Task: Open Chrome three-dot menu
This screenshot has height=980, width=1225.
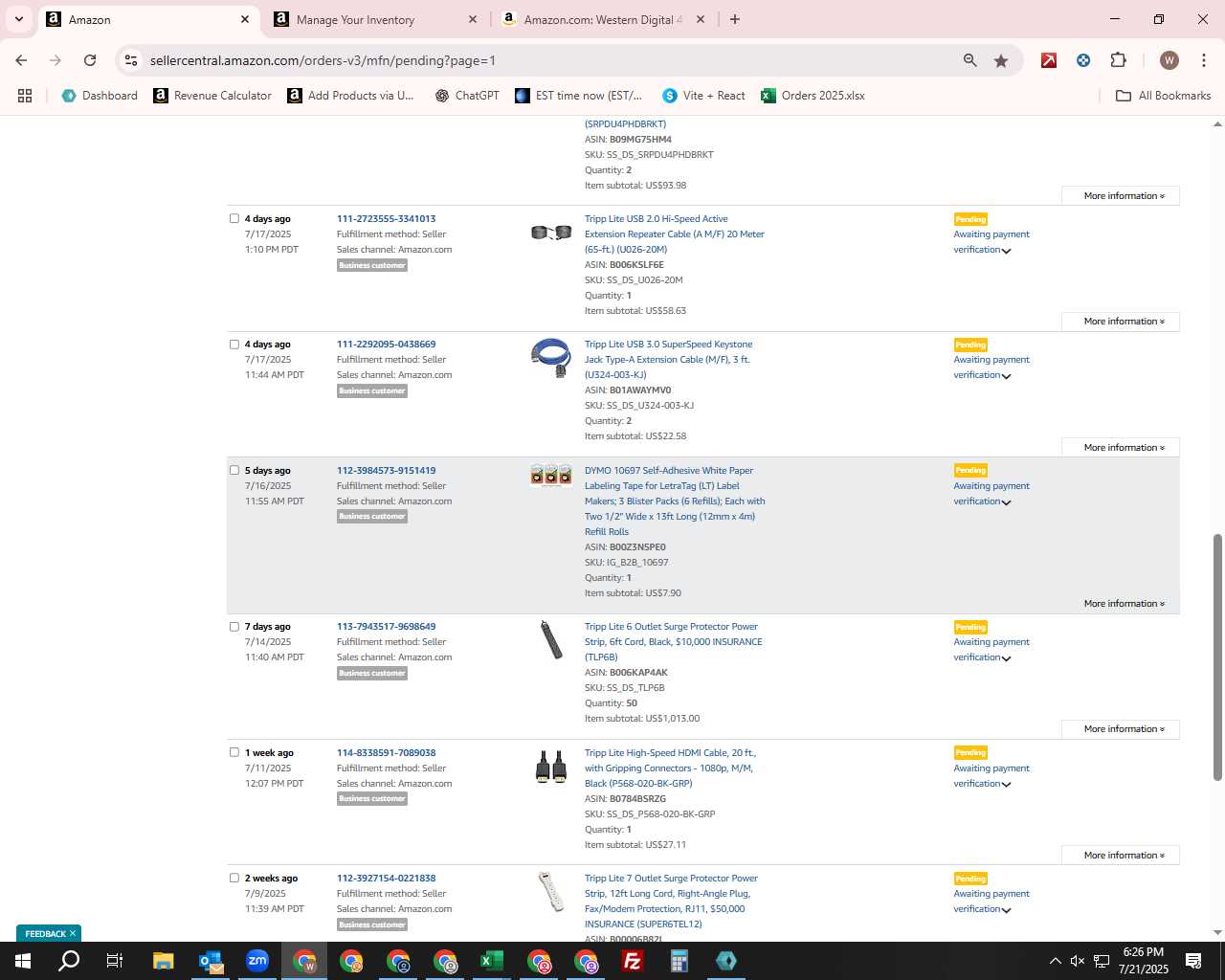Action: coord(1203,60)
